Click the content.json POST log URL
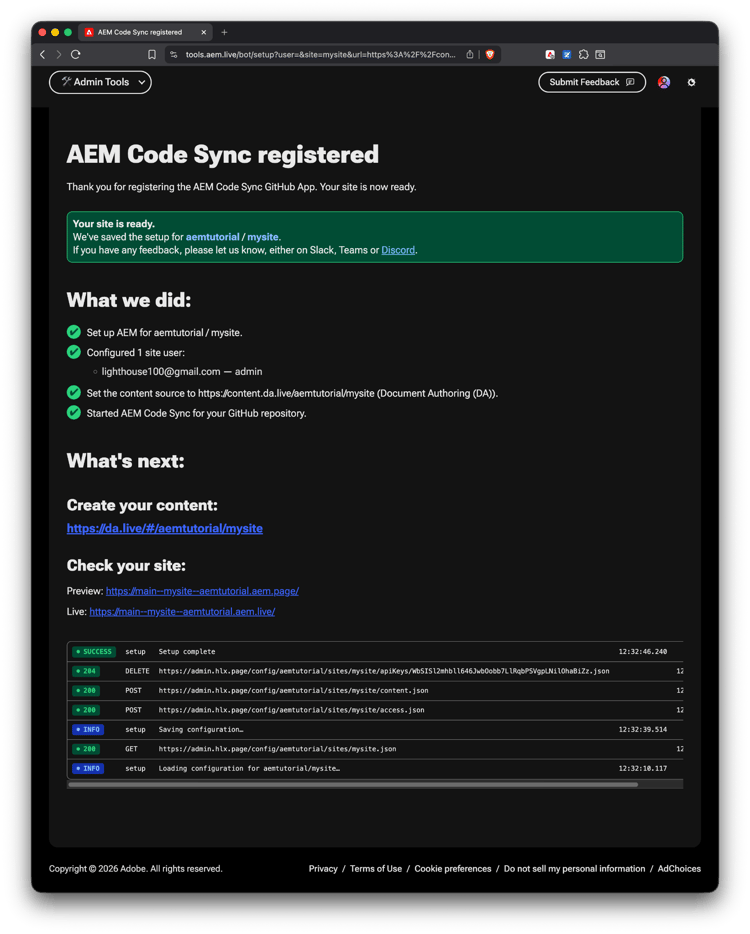The width and height of the screenshot is (750, 934). click(x=293, y=690)
